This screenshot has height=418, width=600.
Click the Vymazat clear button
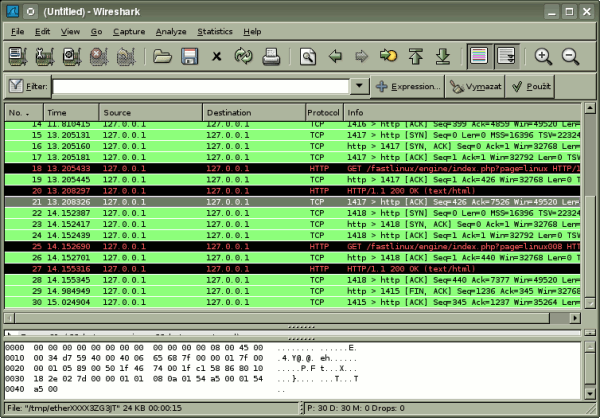pyautogui.click(x=474, y=87)
